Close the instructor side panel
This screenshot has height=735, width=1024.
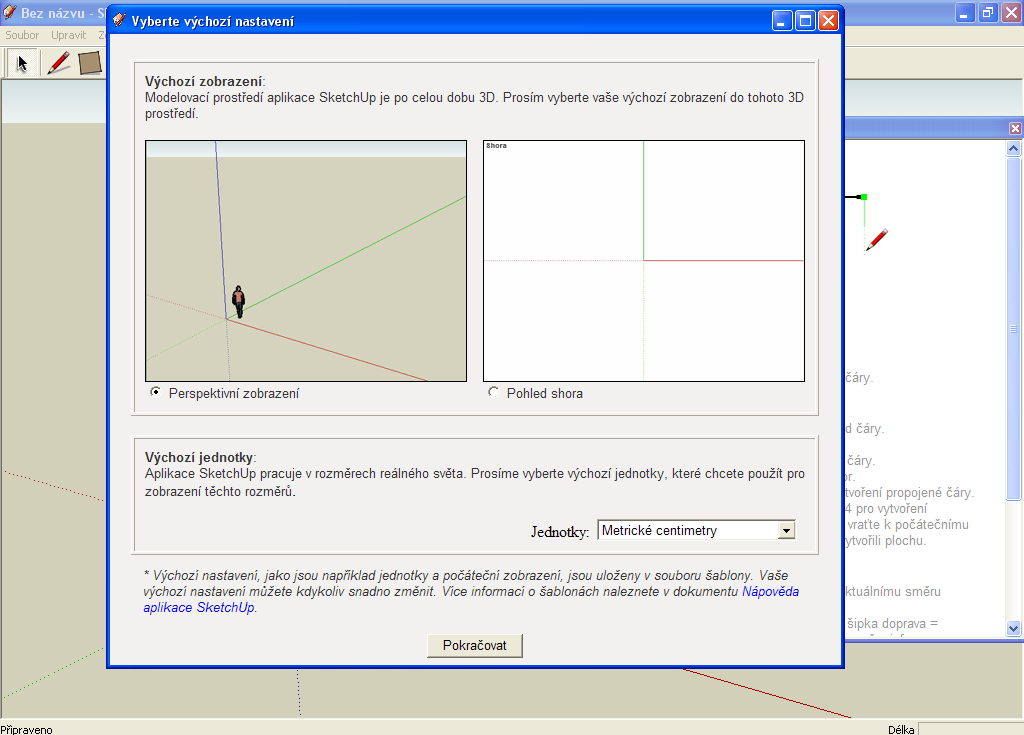point(1015,129)
